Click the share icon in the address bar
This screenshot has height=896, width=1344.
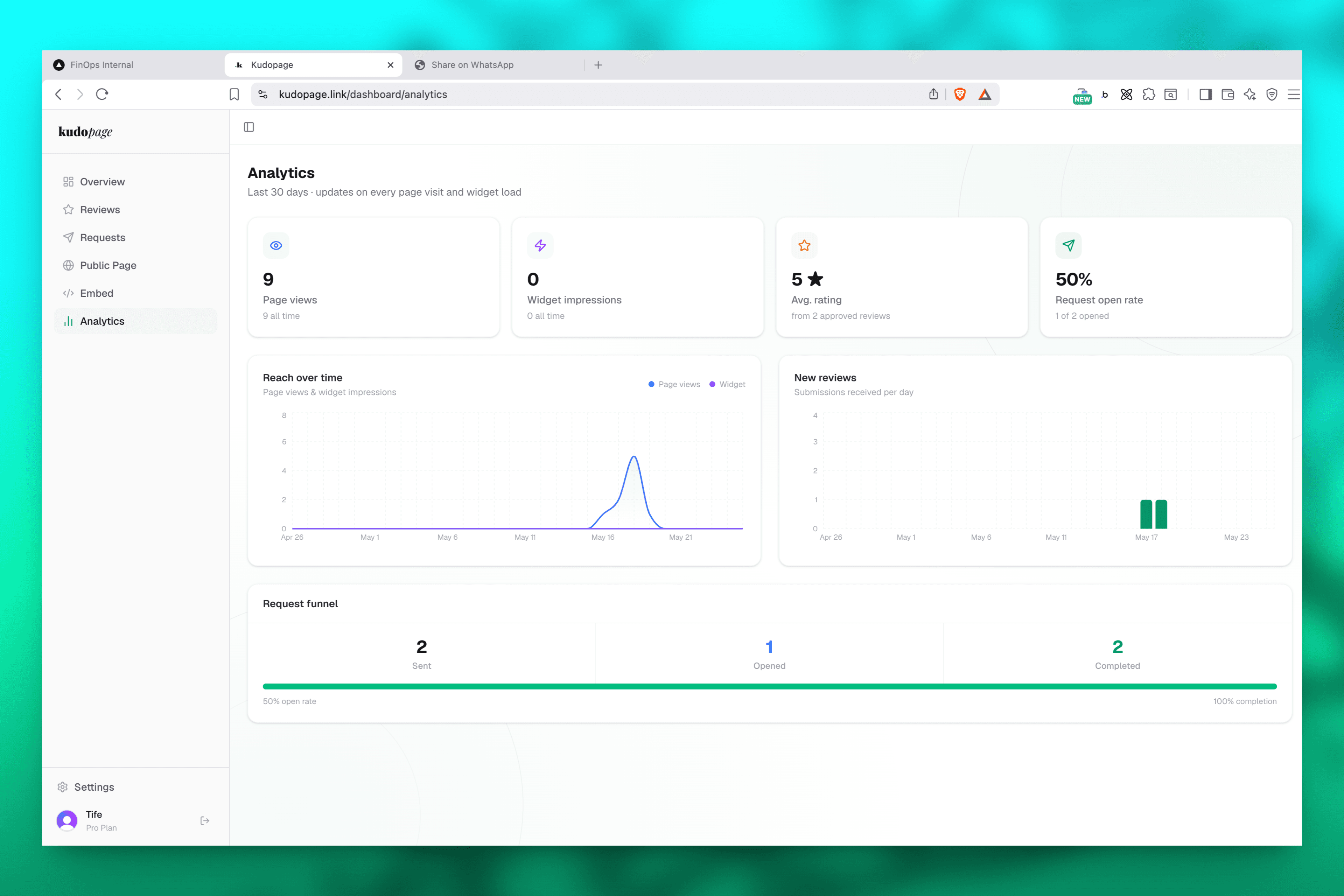(934, 94)
